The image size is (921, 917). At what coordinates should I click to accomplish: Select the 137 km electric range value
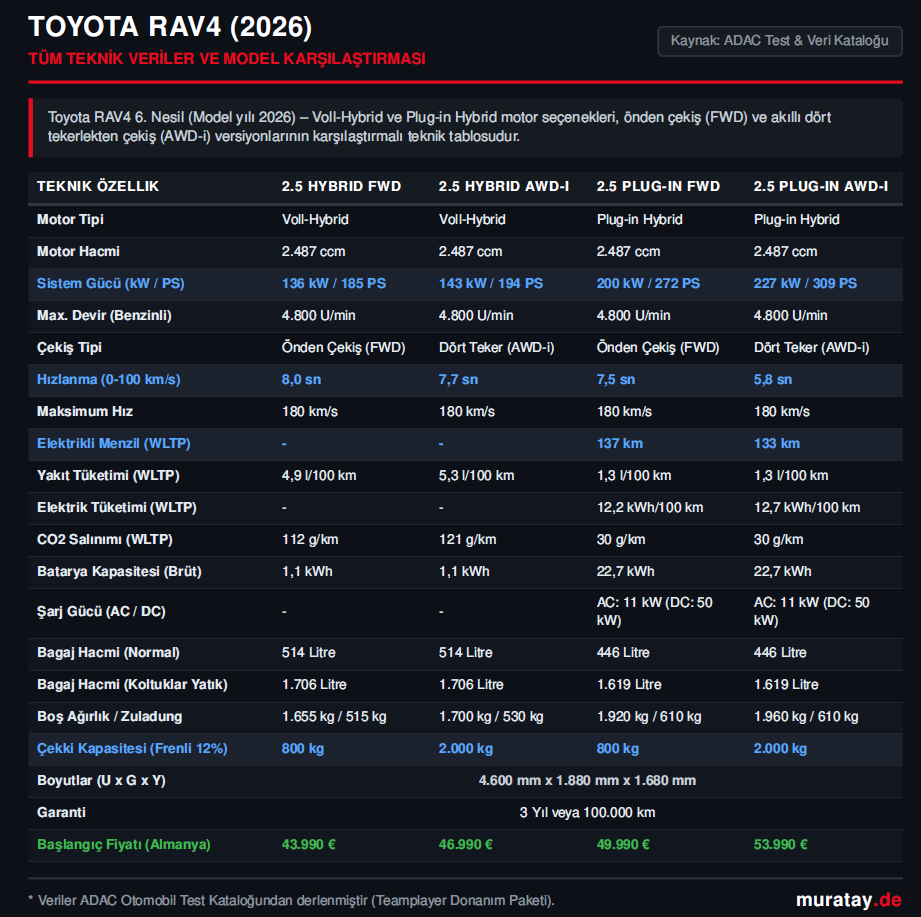click(x=620, y=444)
